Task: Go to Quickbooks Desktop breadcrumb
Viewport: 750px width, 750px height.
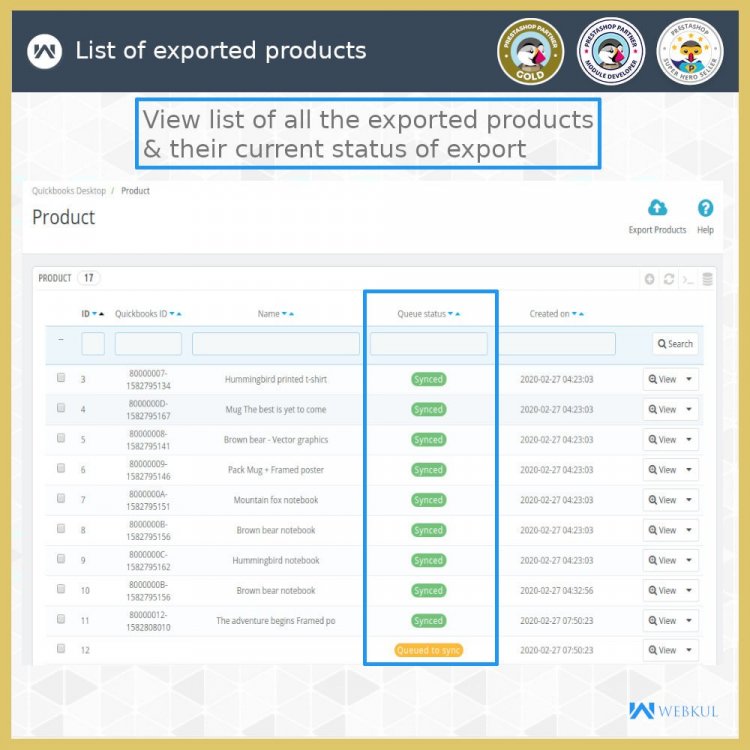Action: (69, 191)
